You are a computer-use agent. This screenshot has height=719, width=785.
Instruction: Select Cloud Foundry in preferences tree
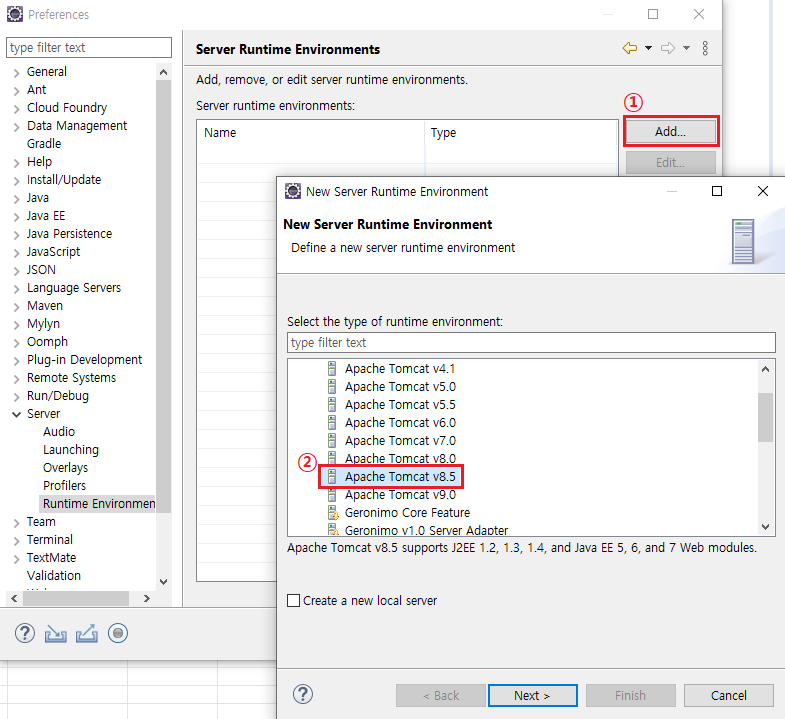(67, 108)
